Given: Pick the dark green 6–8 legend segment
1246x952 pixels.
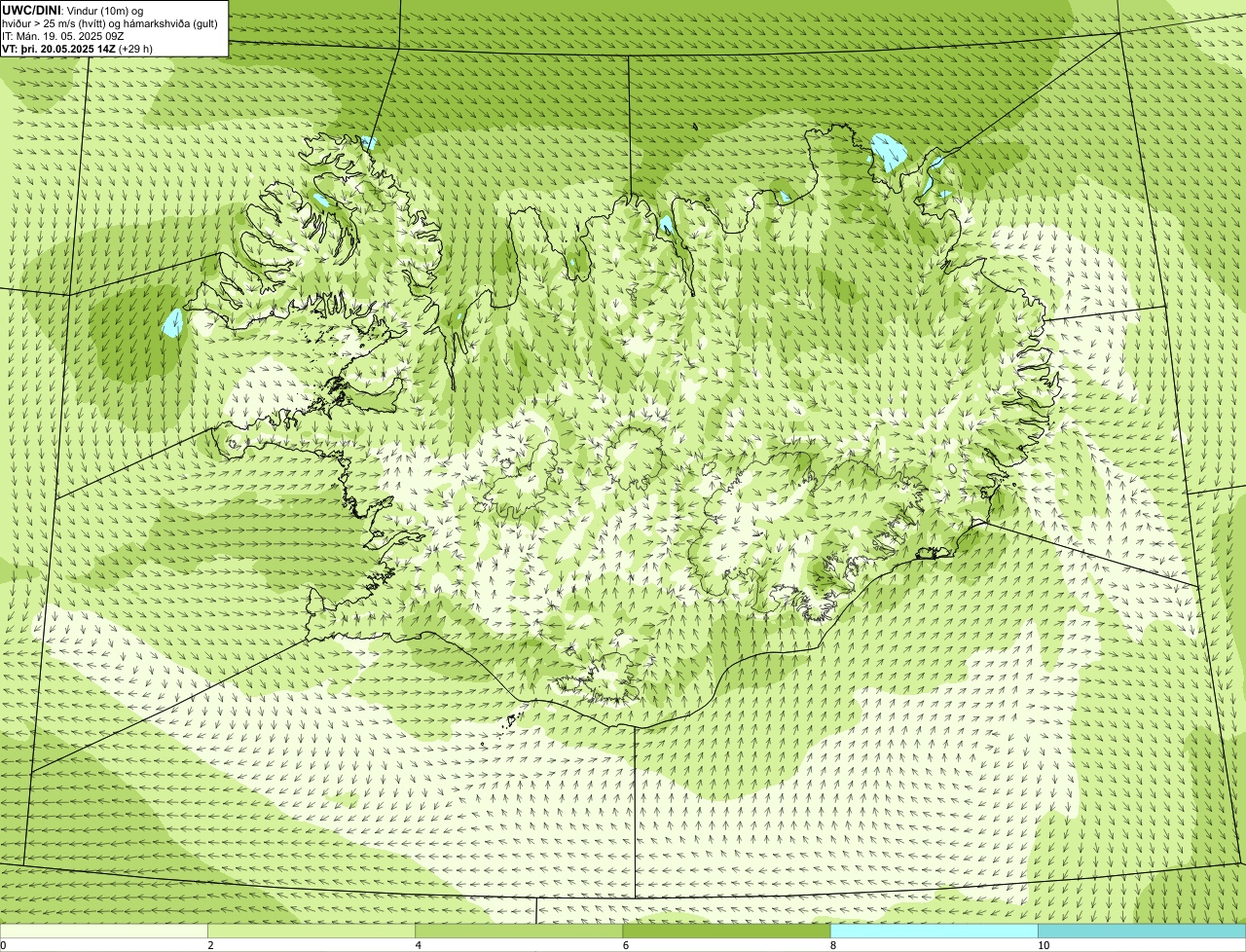Looking at the screenshot, I should click(726, 932).
